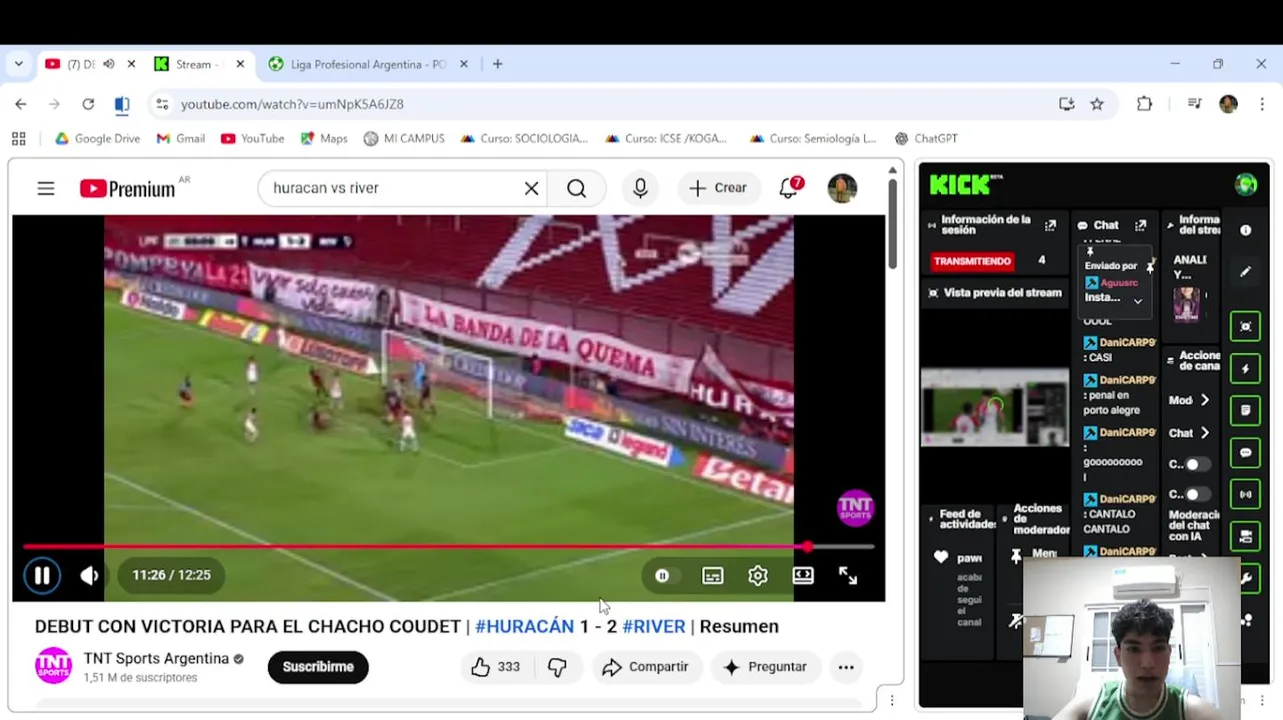Toggle Kick broadcast signal sidebar icon
1283x720 pixels.
coord(1245,494)
